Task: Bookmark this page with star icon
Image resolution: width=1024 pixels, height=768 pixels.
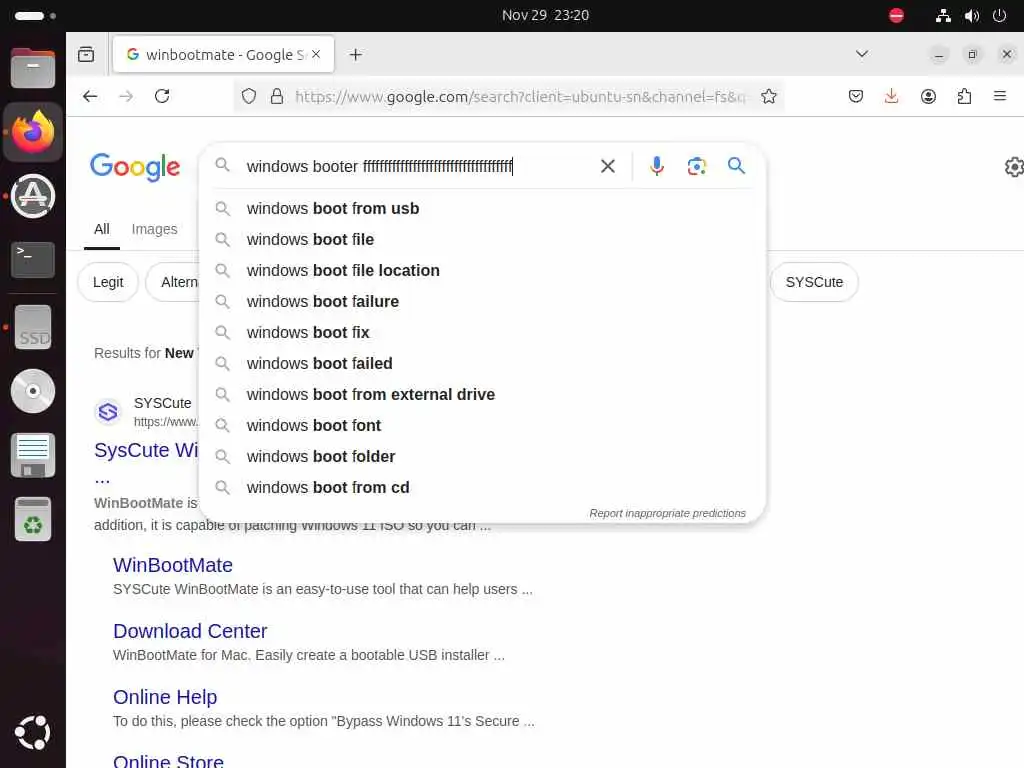Action: 769,97
